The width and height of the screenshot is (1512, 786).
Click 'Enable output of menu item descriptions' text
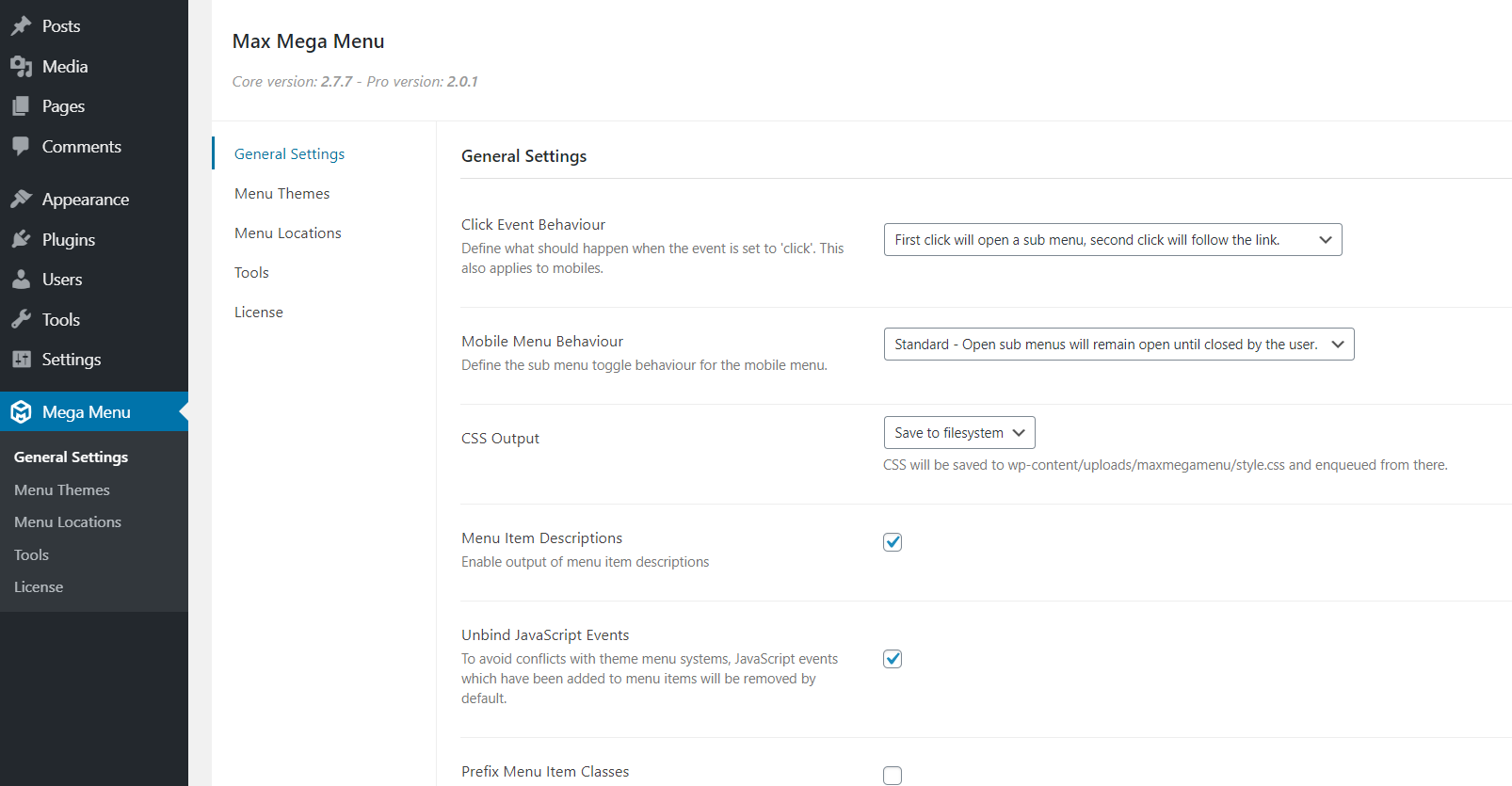[x=586, y=562]
